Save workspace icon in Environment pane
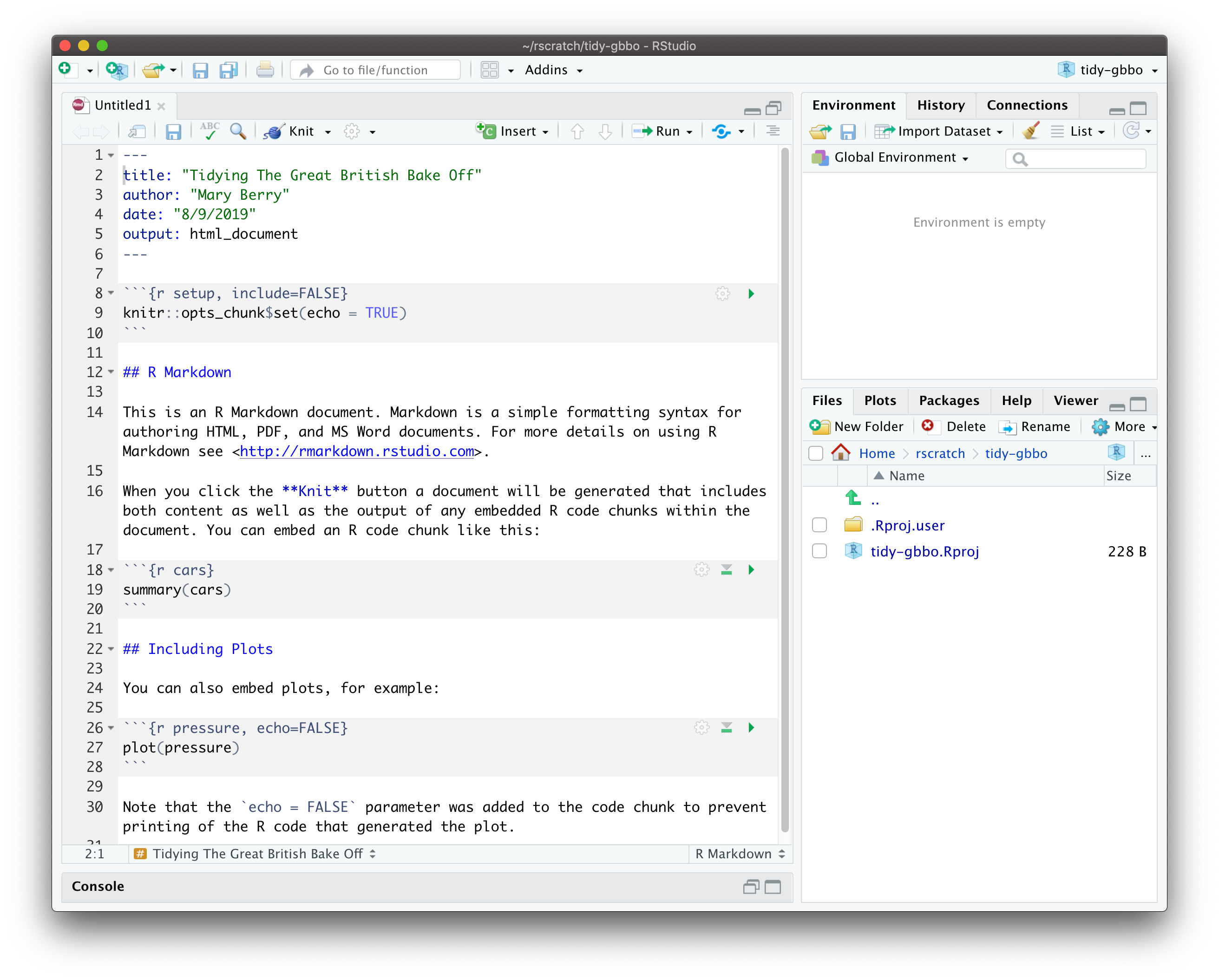 (x=847, y=132)
